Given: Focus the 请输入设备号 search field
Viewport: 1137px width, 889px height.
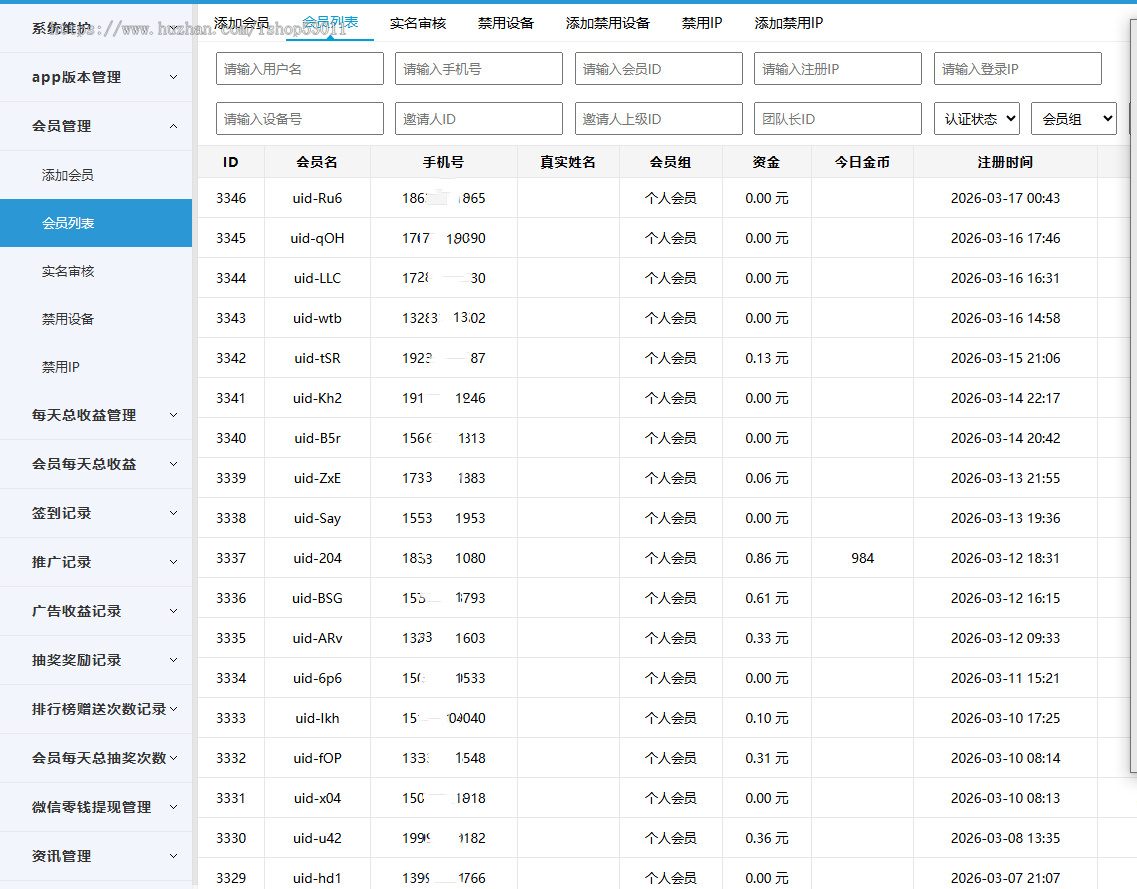Looking at the screenshot, I should pos(299,119).
